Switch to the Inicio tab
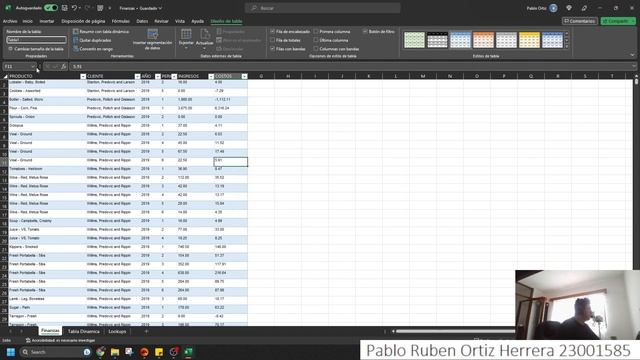Image resolution: width=640 pixels, height=360 pixels. pos(28,21)
